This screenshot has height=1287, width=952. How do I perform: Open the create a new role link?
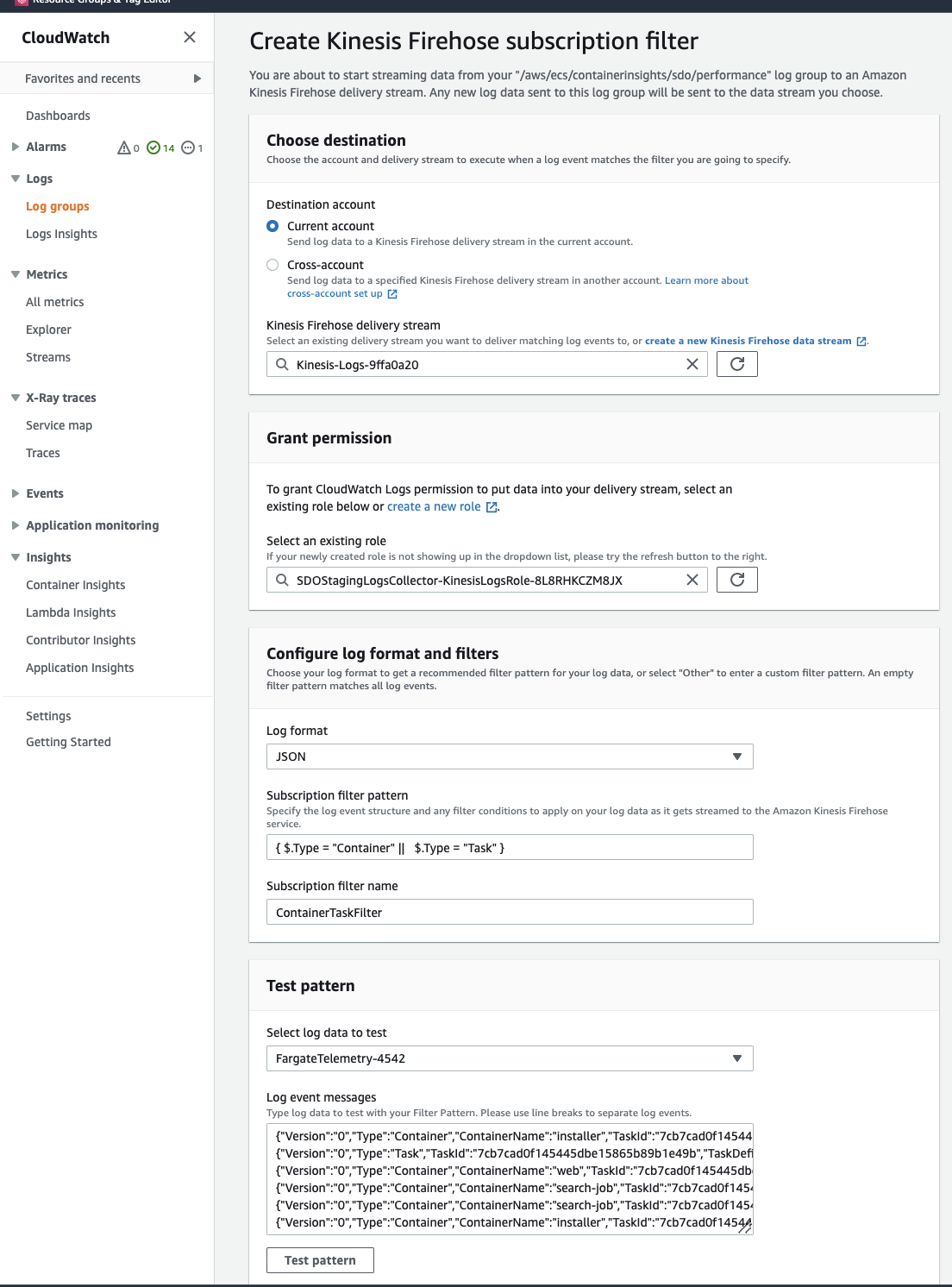(434, 506)
